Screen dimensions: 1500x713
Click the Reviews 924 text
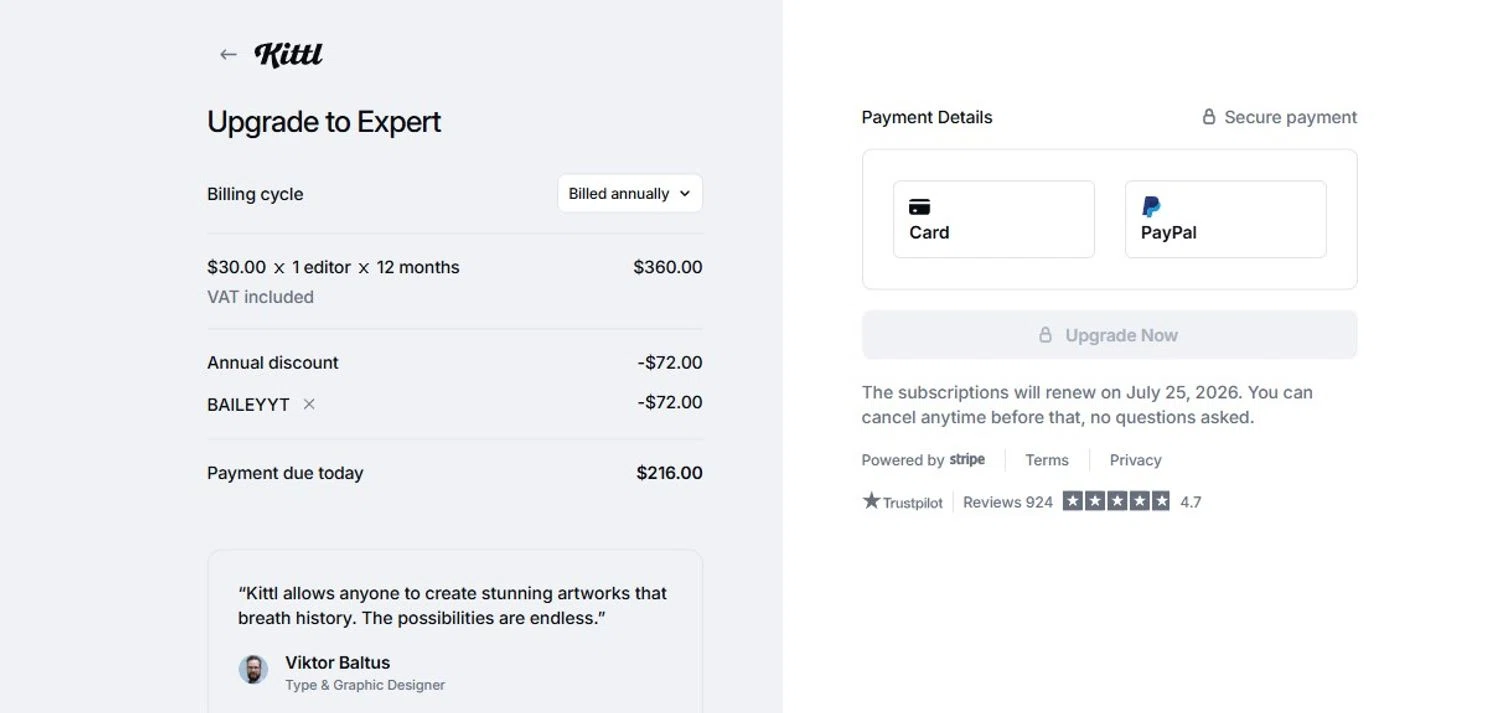pos(1007,502)
